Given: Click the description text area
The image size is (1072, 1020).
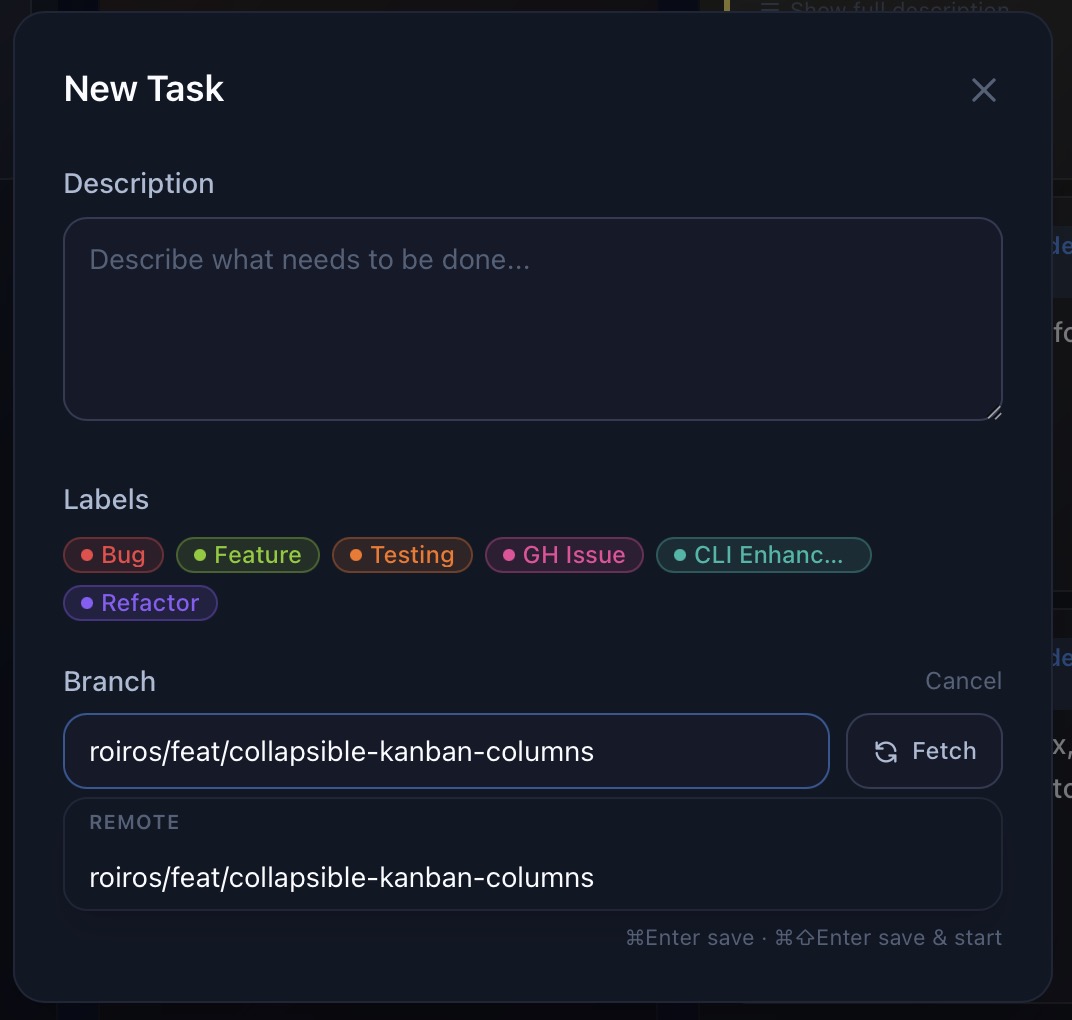Looking at the screenshot, I should click(x=532, y=318).
